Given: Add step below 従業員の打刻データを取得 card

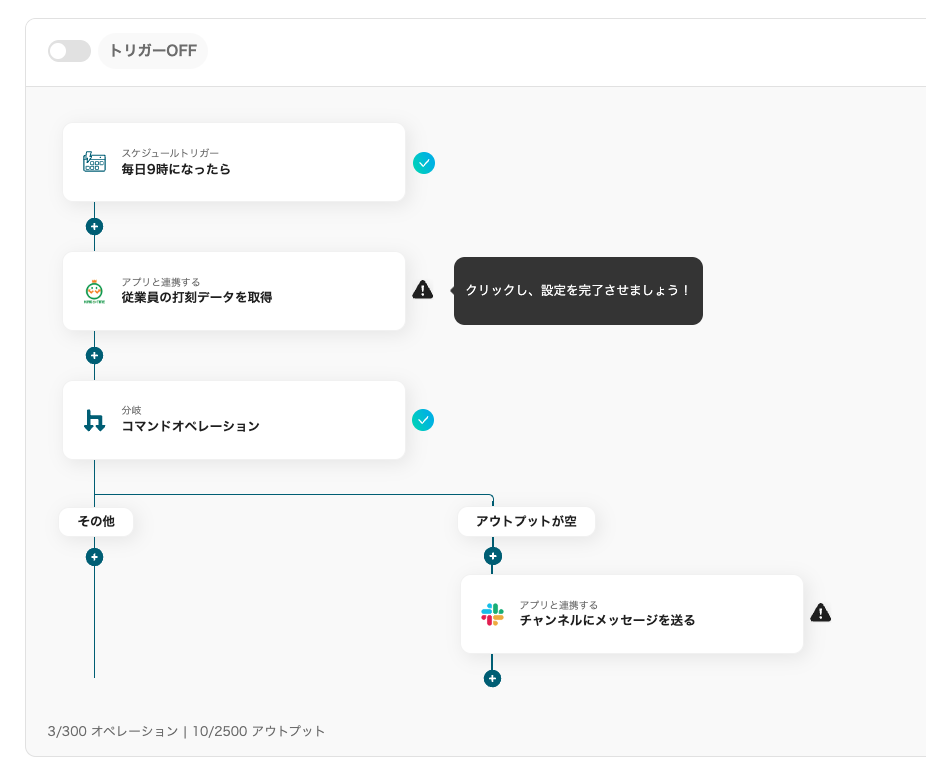Looking at the screenshot, I should click(94, 355).
